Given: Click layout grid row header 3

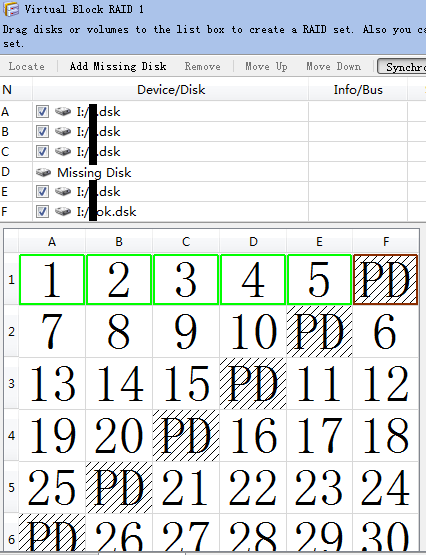Looking at the screenshot, I should pyautogui.click(x=11, y=383).
